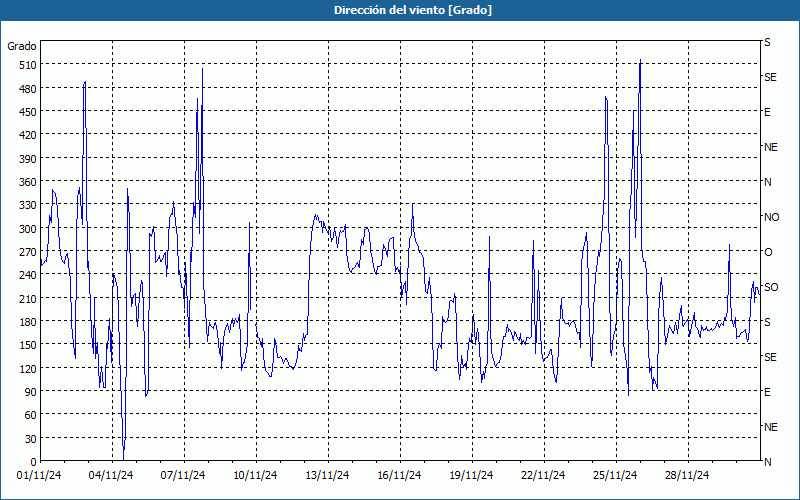This screenshot has width=800, height=500.
Task: Click the "SO" compass label on the right axis
Action: coord(771,287)
